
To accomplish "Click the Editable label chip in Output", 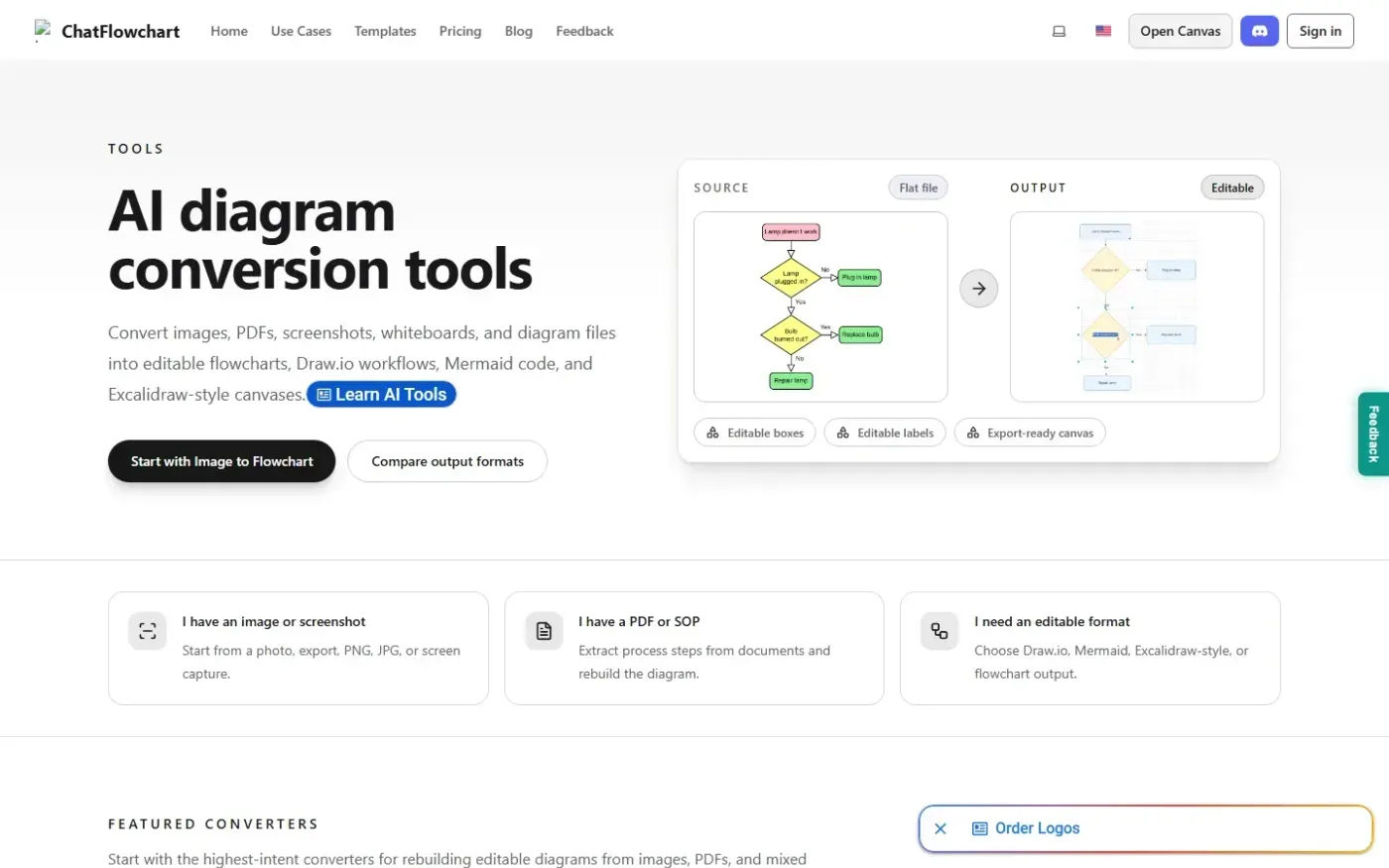I will pos(1232,187).
